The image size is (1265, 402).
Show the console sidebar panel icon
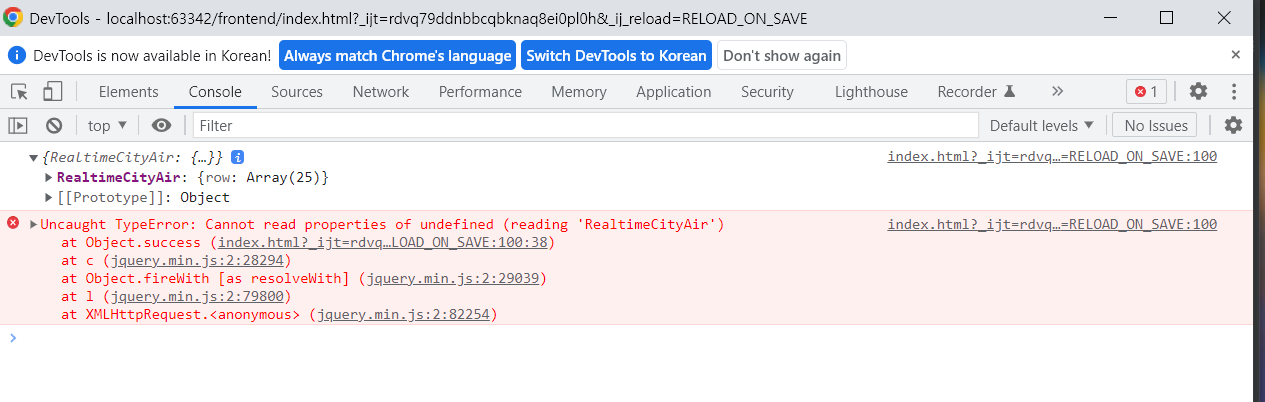[18, 125]
